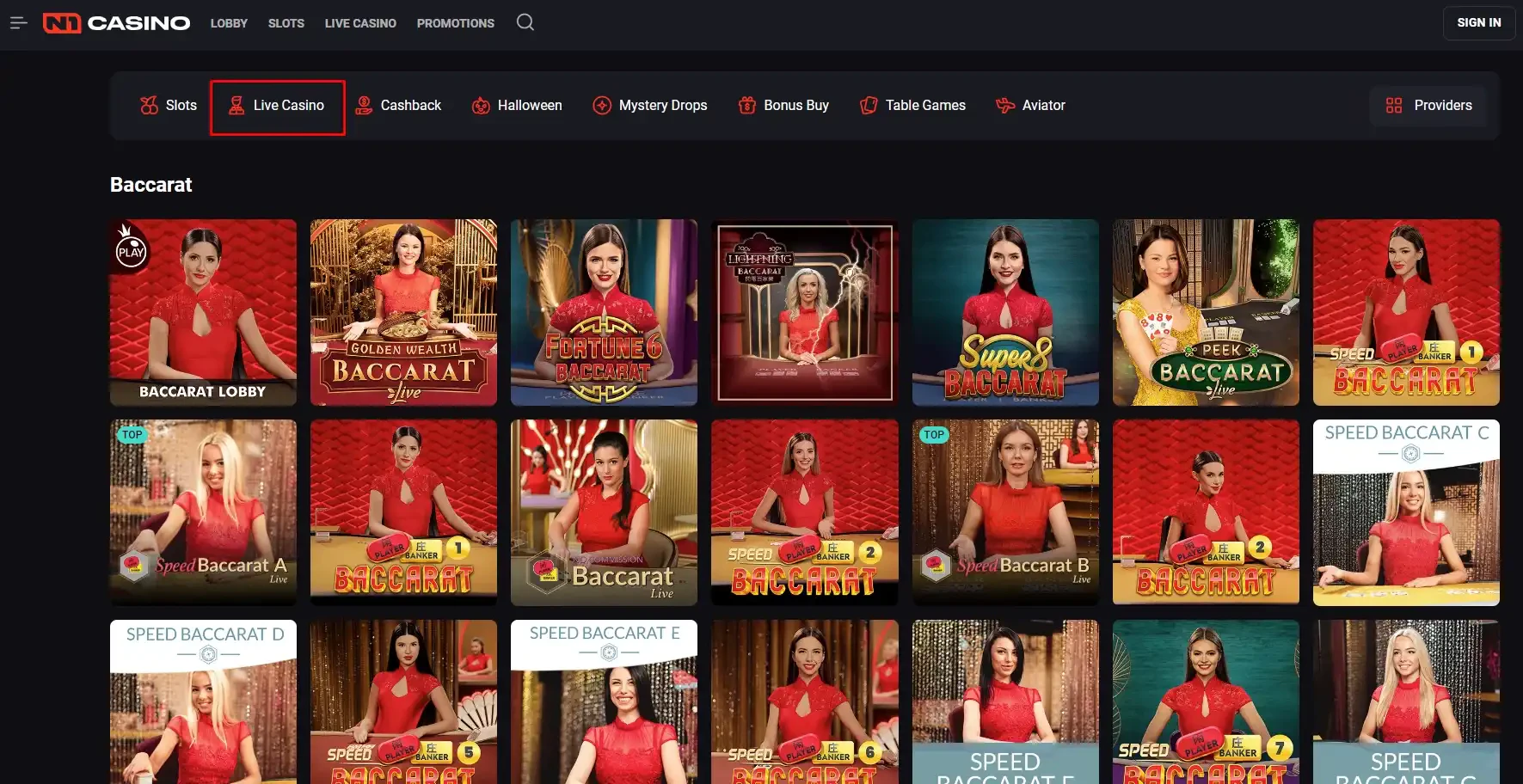Viewport: 1523px width, 784px height.
Task: Click the Pragmatic Play badge on Baccarat Lobby
Action: pyautogui.click(x=131, y=248)
